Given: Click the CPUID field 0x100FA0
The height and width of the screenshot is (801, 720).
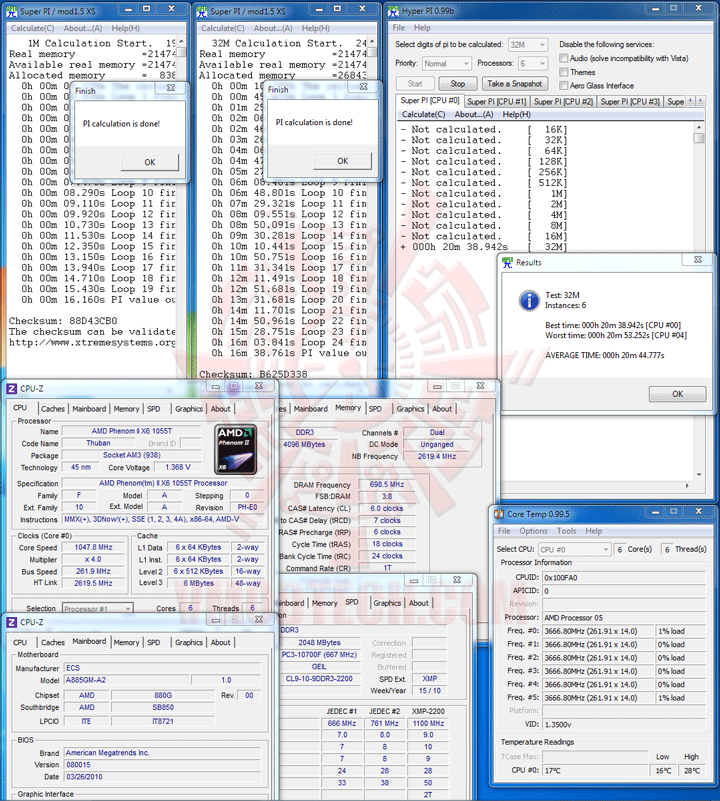Looking at the screenshot, I should (x=623, y=577).
